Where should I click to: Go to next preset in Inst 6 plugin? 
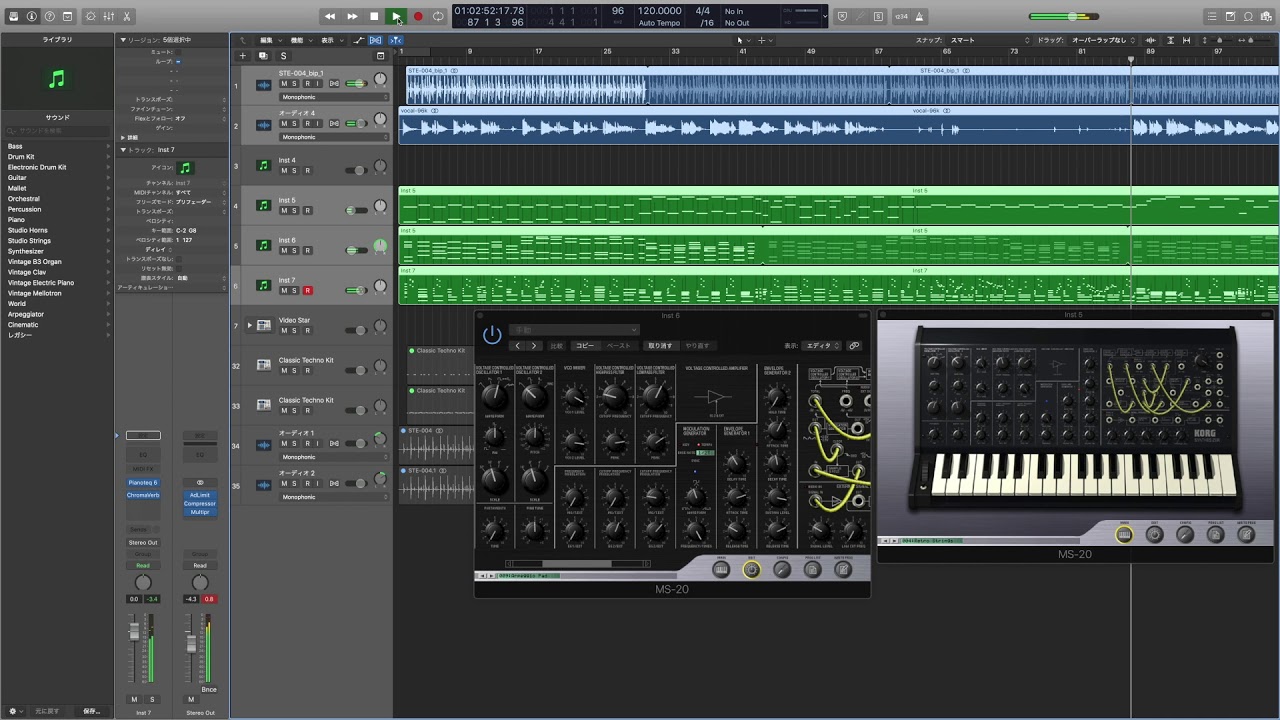pos(534,346)
